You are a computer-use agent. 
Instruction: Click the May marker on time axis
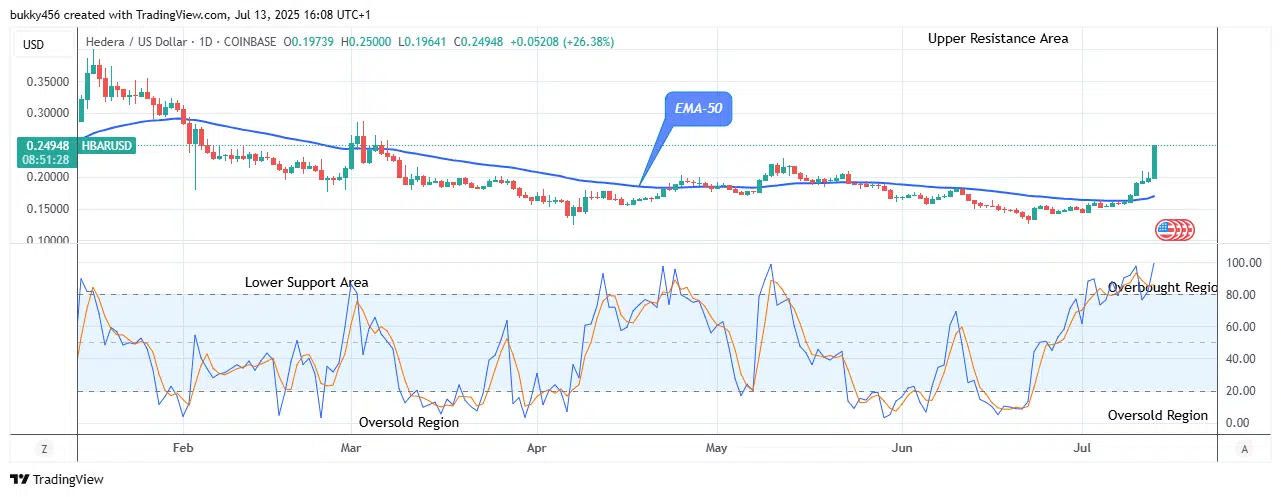click(716, 449)
